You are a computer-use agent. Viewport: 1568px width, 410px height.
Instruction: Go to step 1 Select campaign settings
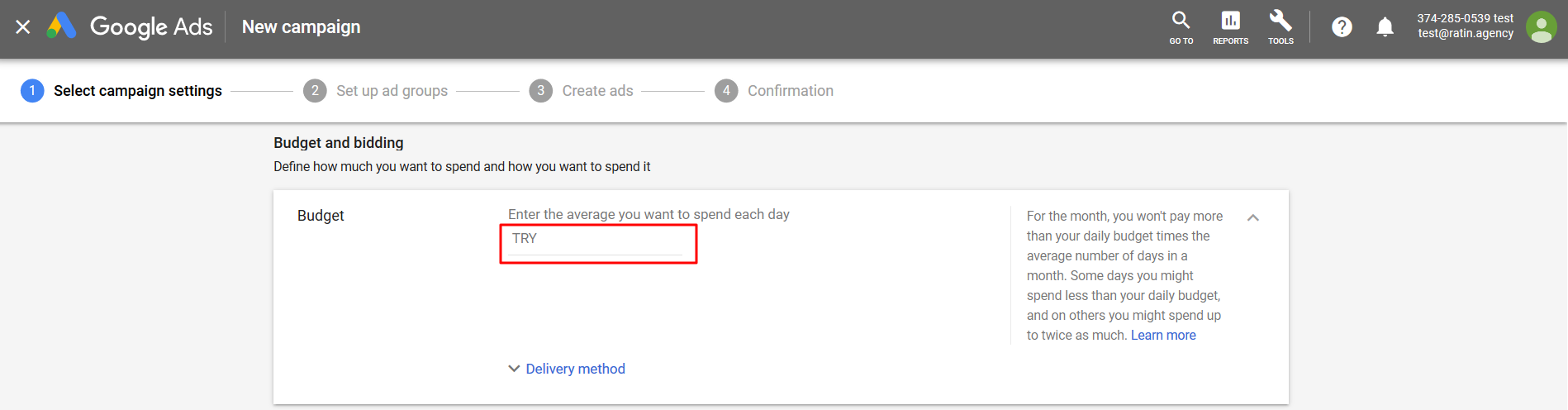pyautogui.click(x=137, y=91)
